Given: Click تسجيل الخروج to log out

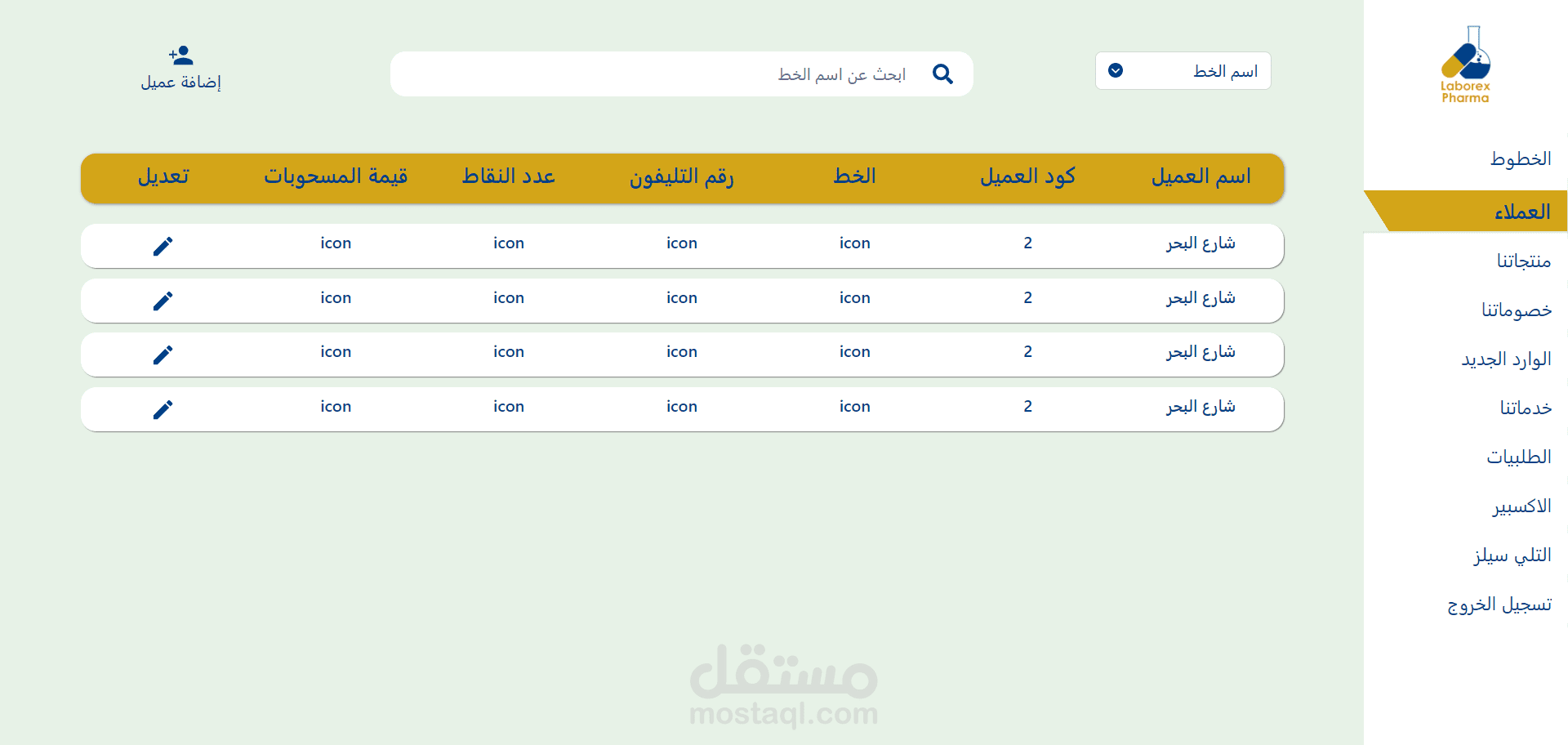Looking at the screenshot, I should click(1499, 604).
